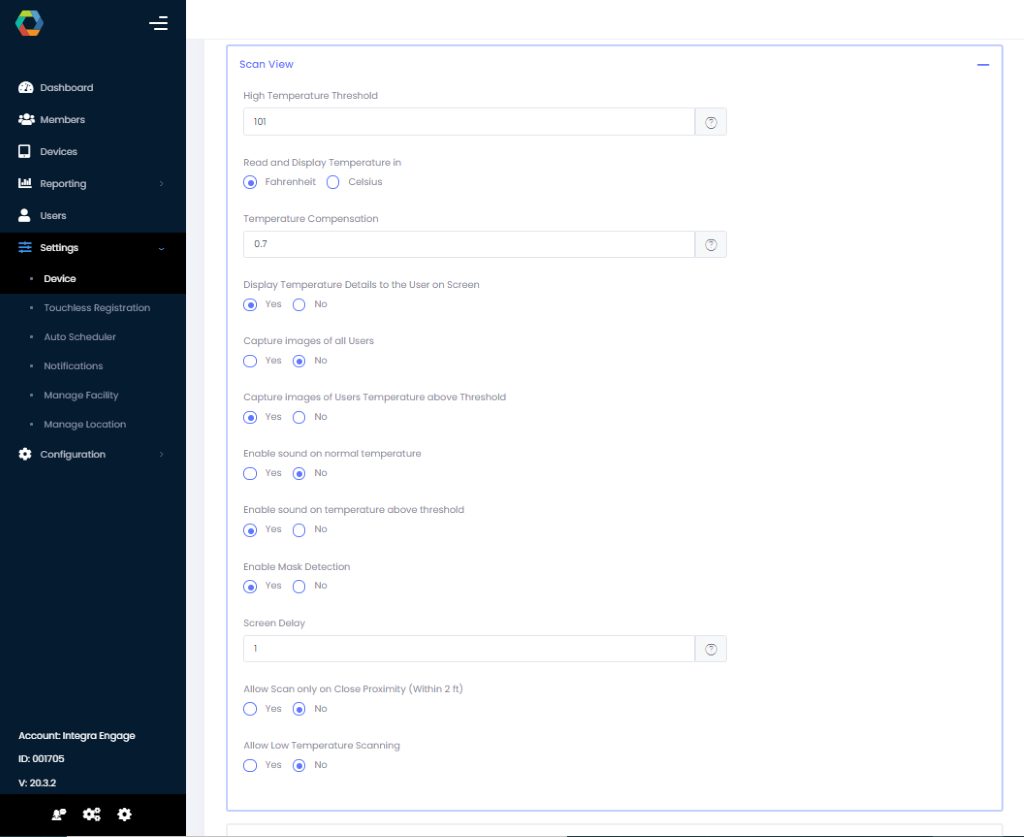Open the Users section via its icon

(x=23, y=215)
